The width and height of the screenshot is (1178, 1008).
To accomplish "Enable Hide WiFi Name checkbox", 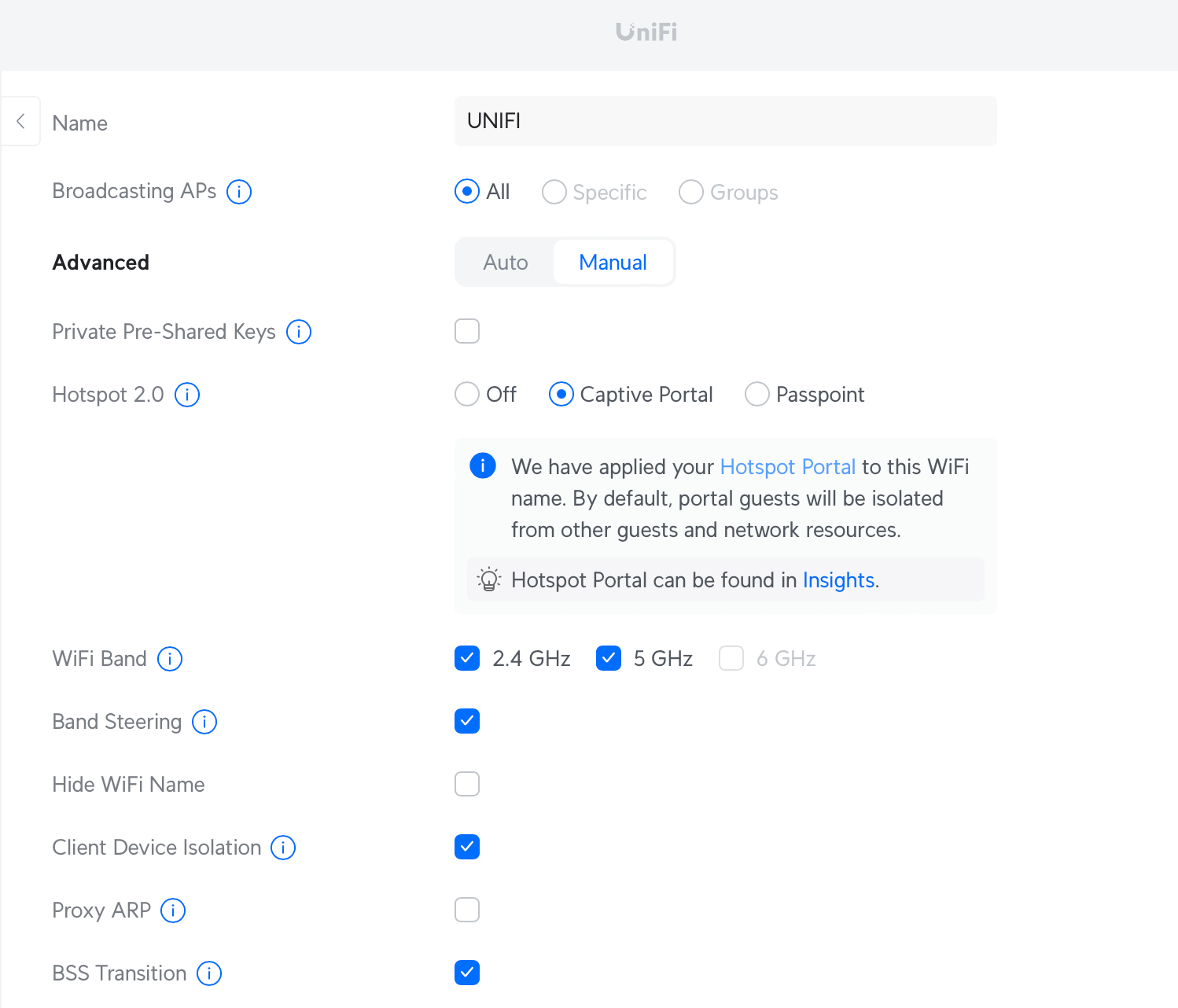I will point(467,784).
